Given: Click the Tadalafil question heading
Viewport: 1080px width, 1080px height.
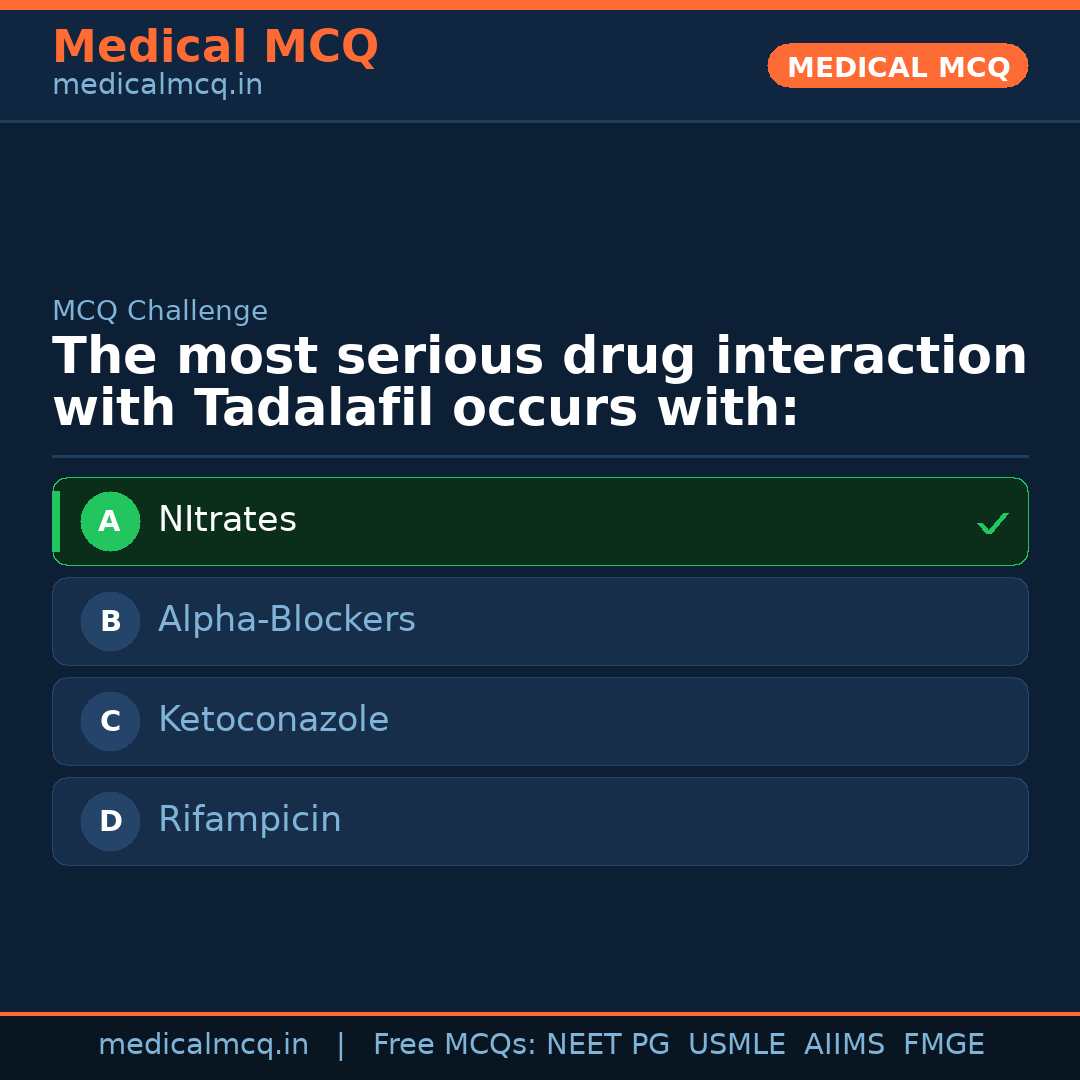Looking at the screenshot, I should click(x=540, y=382).
